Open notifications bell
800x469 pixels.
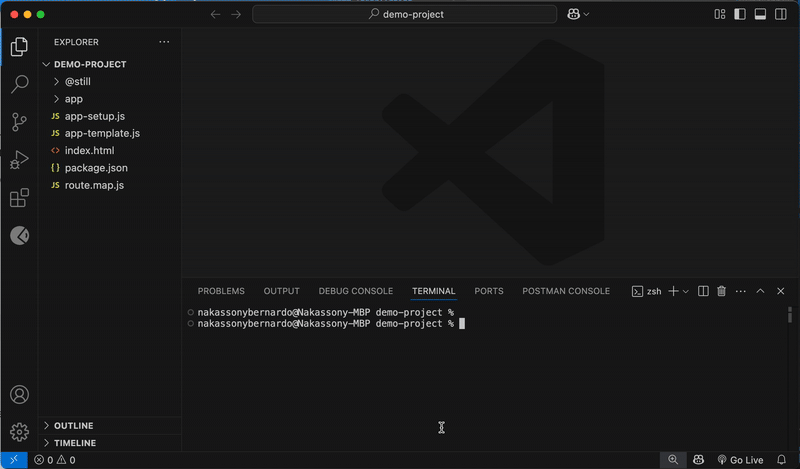781,460
